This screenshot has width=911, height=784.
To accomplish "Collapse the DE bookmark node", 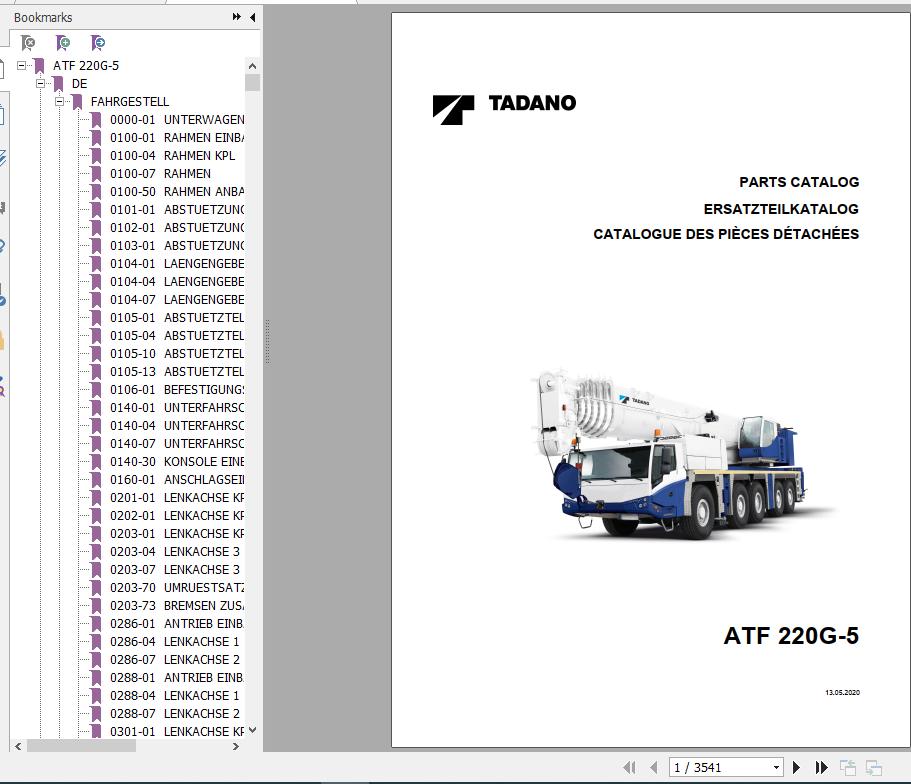I will tap(40, 84).
